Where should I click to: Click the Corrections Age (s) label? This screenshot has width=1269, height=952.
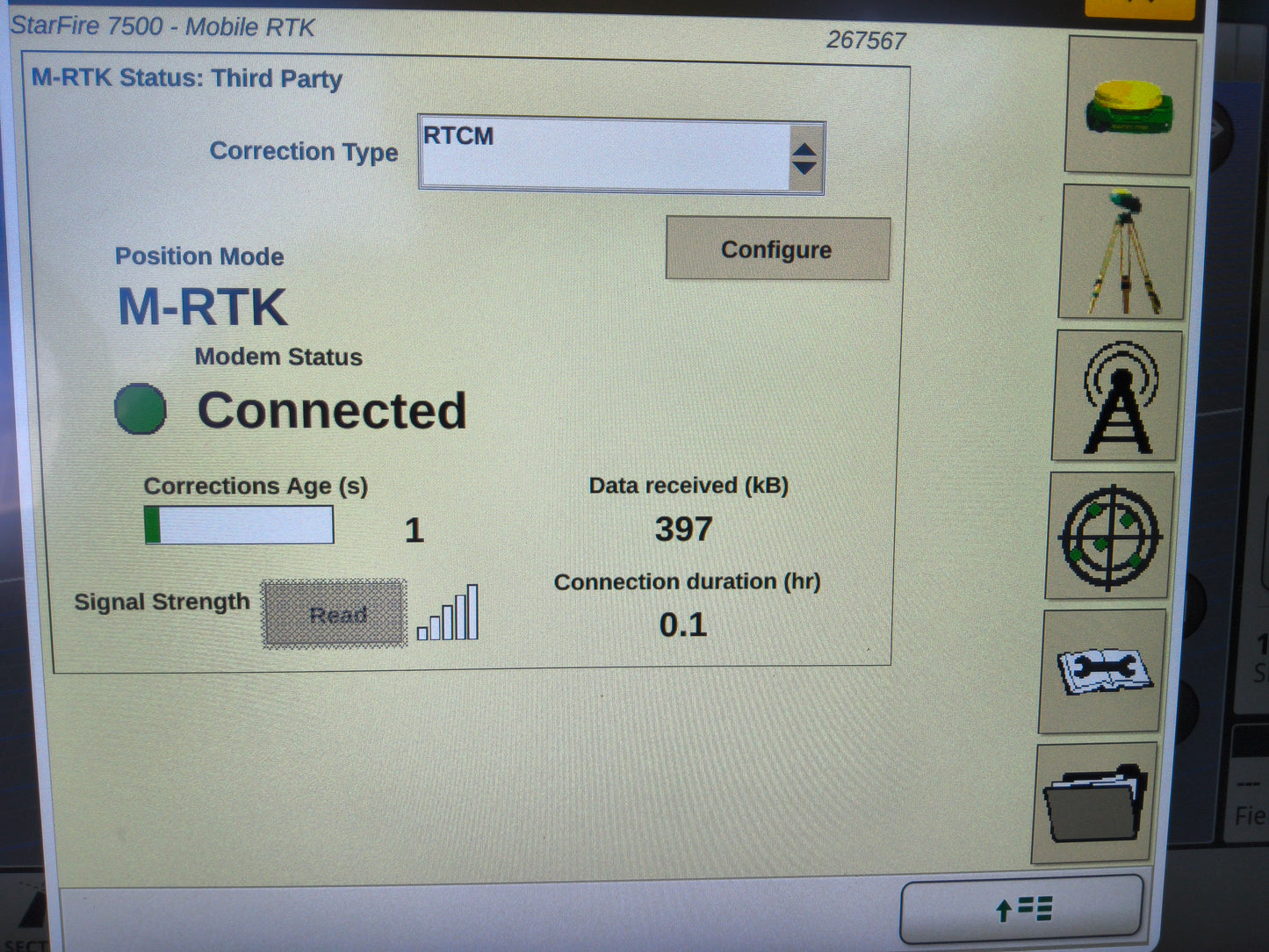coord(256,487)
